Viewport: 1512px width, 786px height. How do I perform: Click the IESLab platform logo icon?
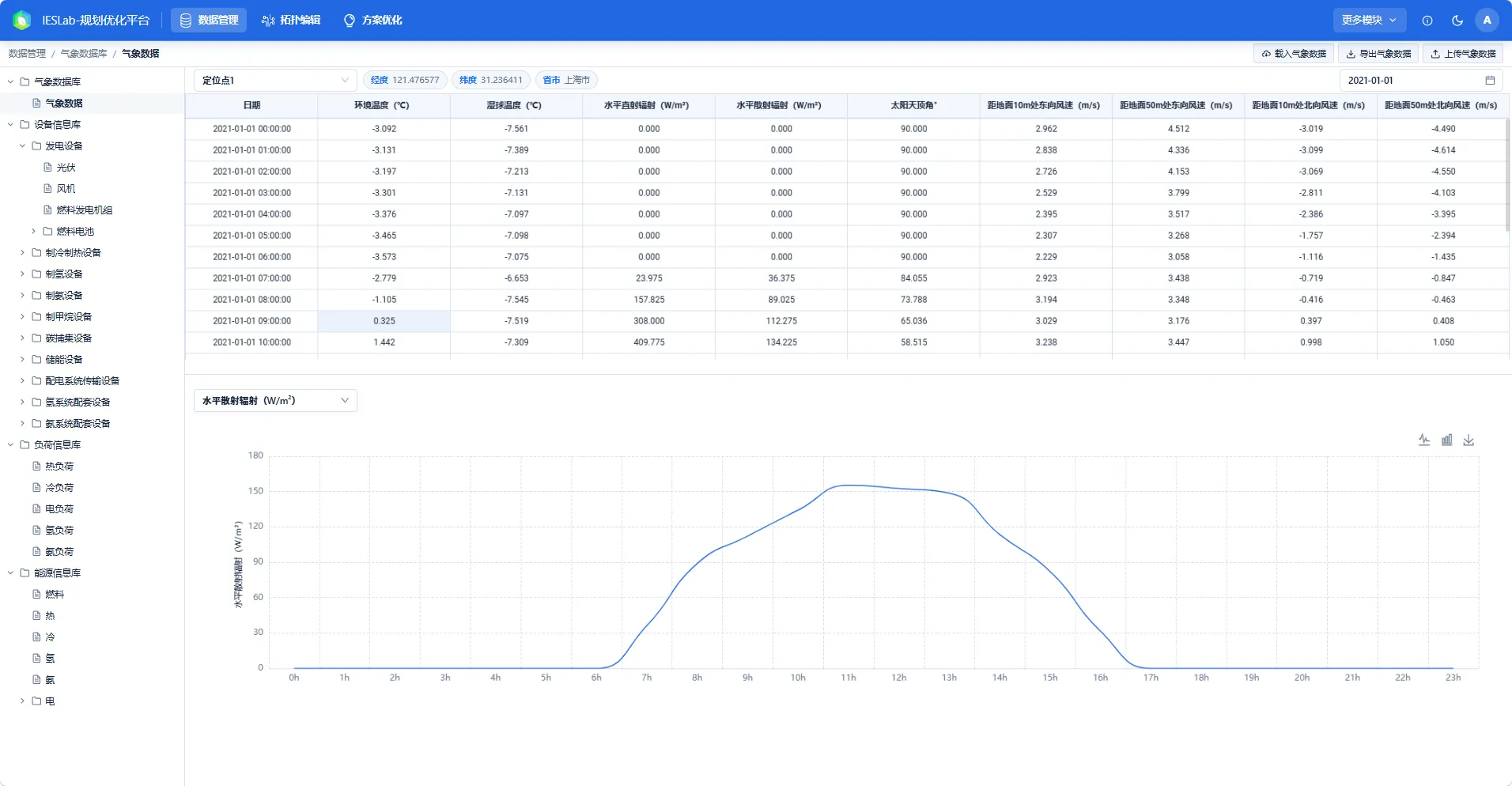click(22, 21)
